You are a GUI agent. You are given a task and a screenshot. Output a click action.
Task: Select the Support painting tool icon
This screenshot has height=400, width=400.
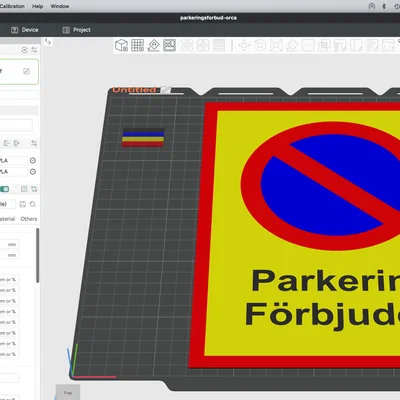click(340, 45)
